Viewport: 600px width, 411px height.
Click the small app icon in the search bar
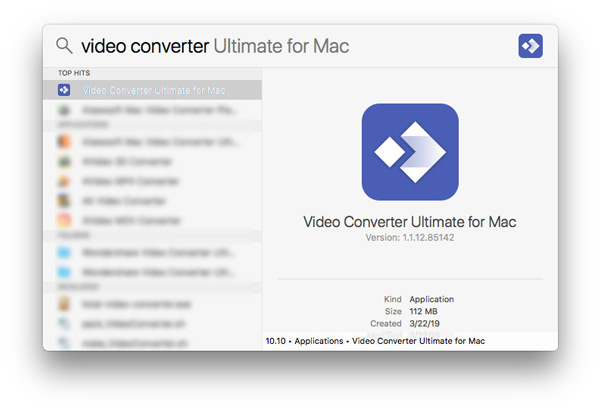pyautogui.click(x=530, y=46)
